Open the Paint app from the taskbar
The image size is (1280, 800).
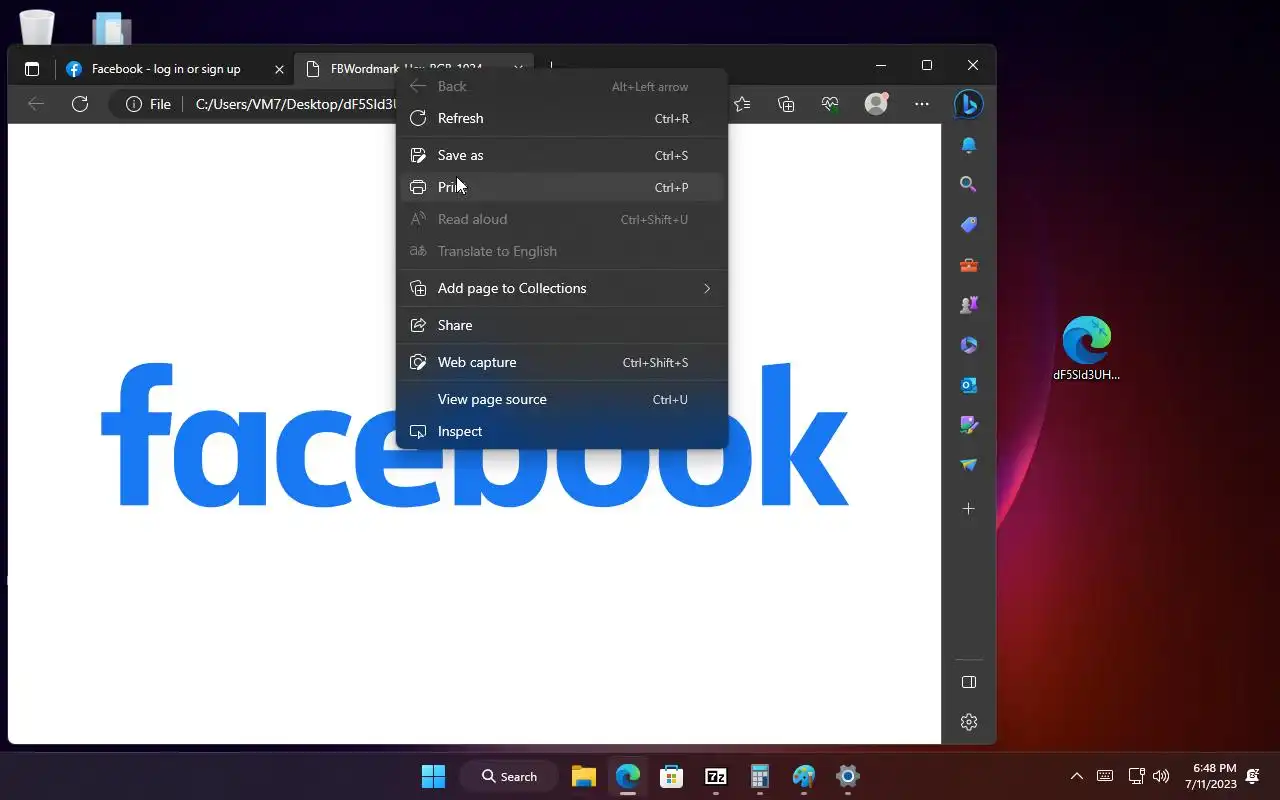click(x=804, y=776)
